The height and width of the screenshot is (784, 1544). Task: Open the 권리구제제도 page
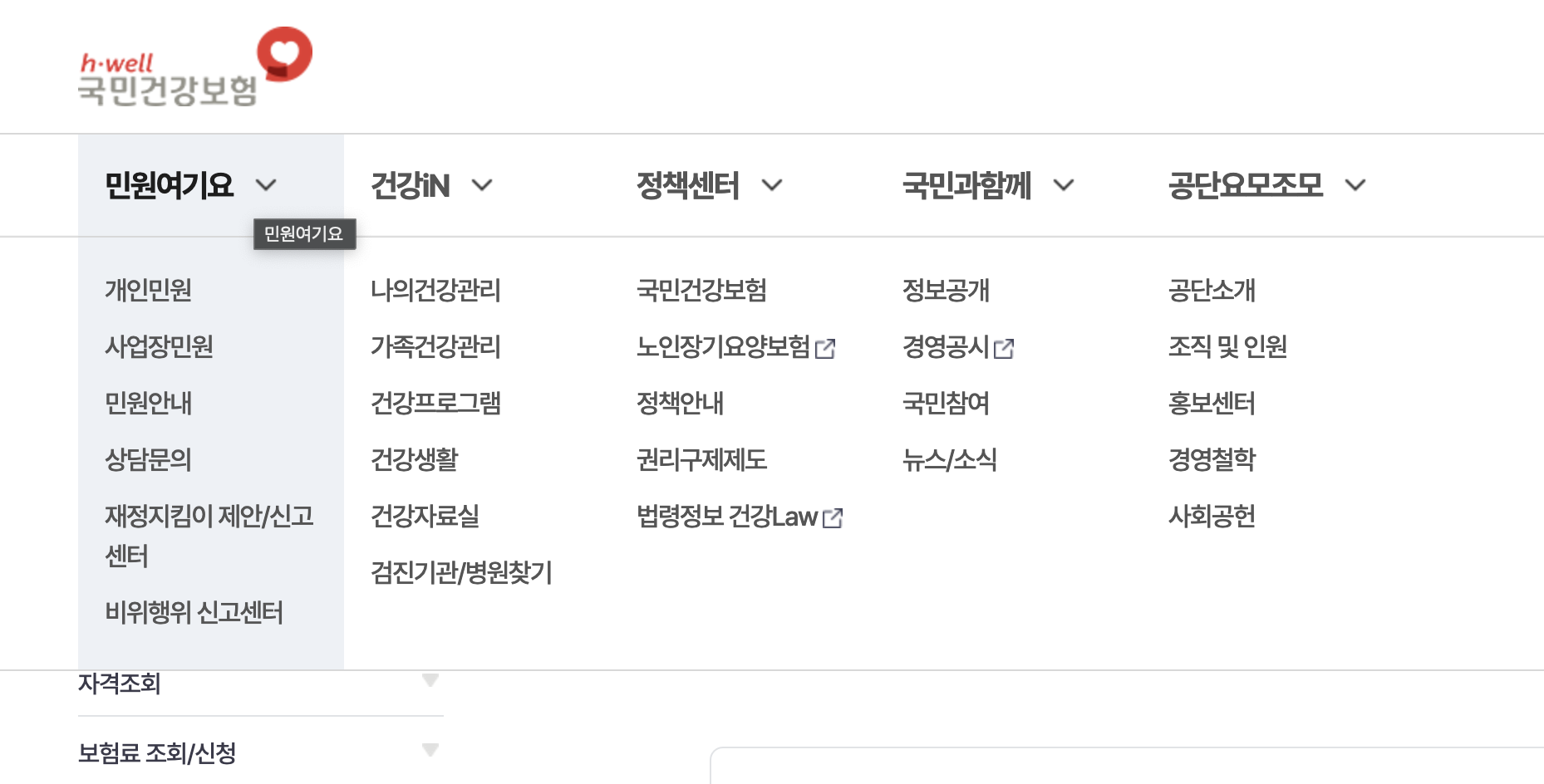click(x=701, y=460)
